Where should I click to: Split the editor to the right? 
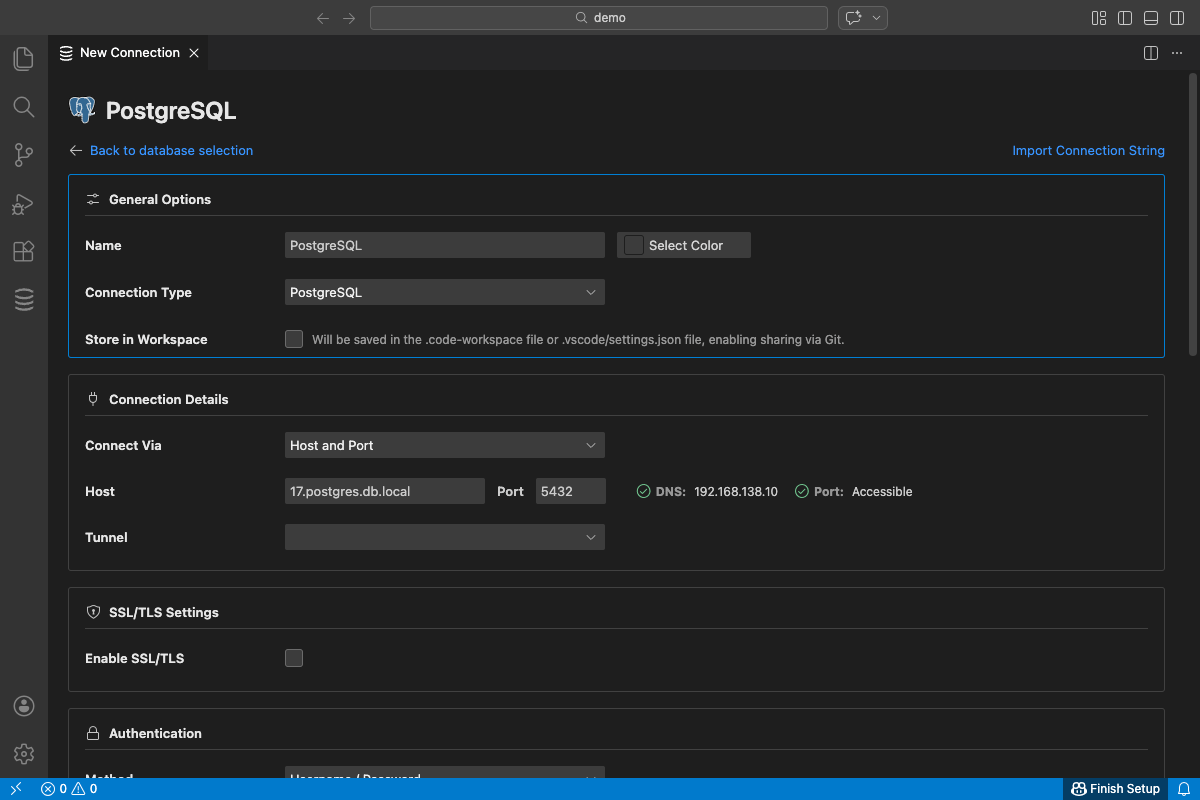[x=1150, y=53]
